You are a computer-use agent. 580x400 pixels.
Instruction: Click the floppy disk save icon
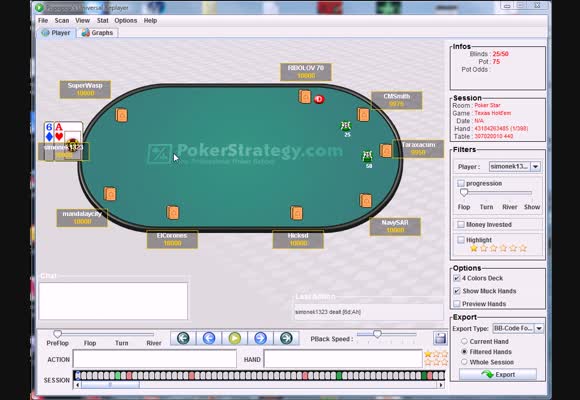pos(440,338)
